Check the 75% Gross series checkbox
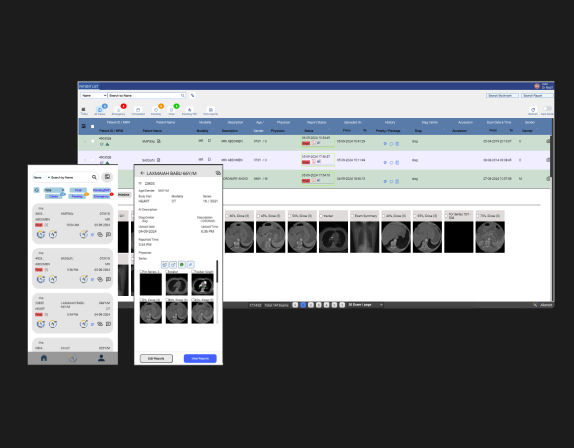The image size is (574, 448). click(478, 216)
